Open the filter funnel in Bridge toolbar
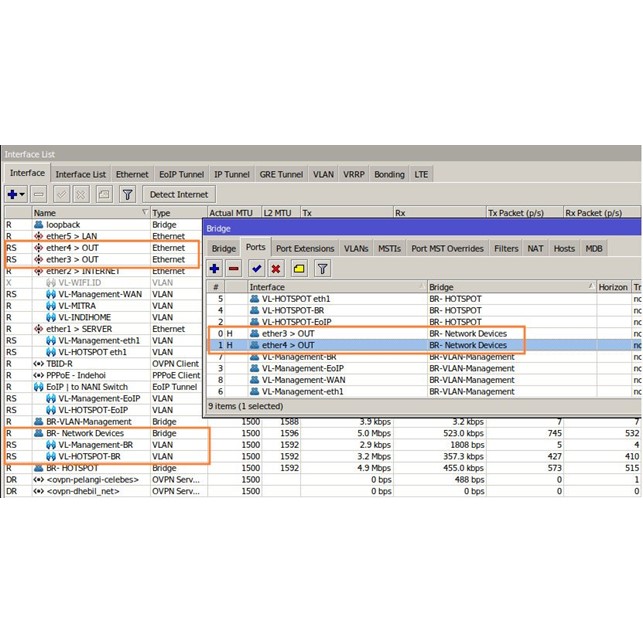The height and width of the screenshot is (643, 643). [x=322, y=268]
